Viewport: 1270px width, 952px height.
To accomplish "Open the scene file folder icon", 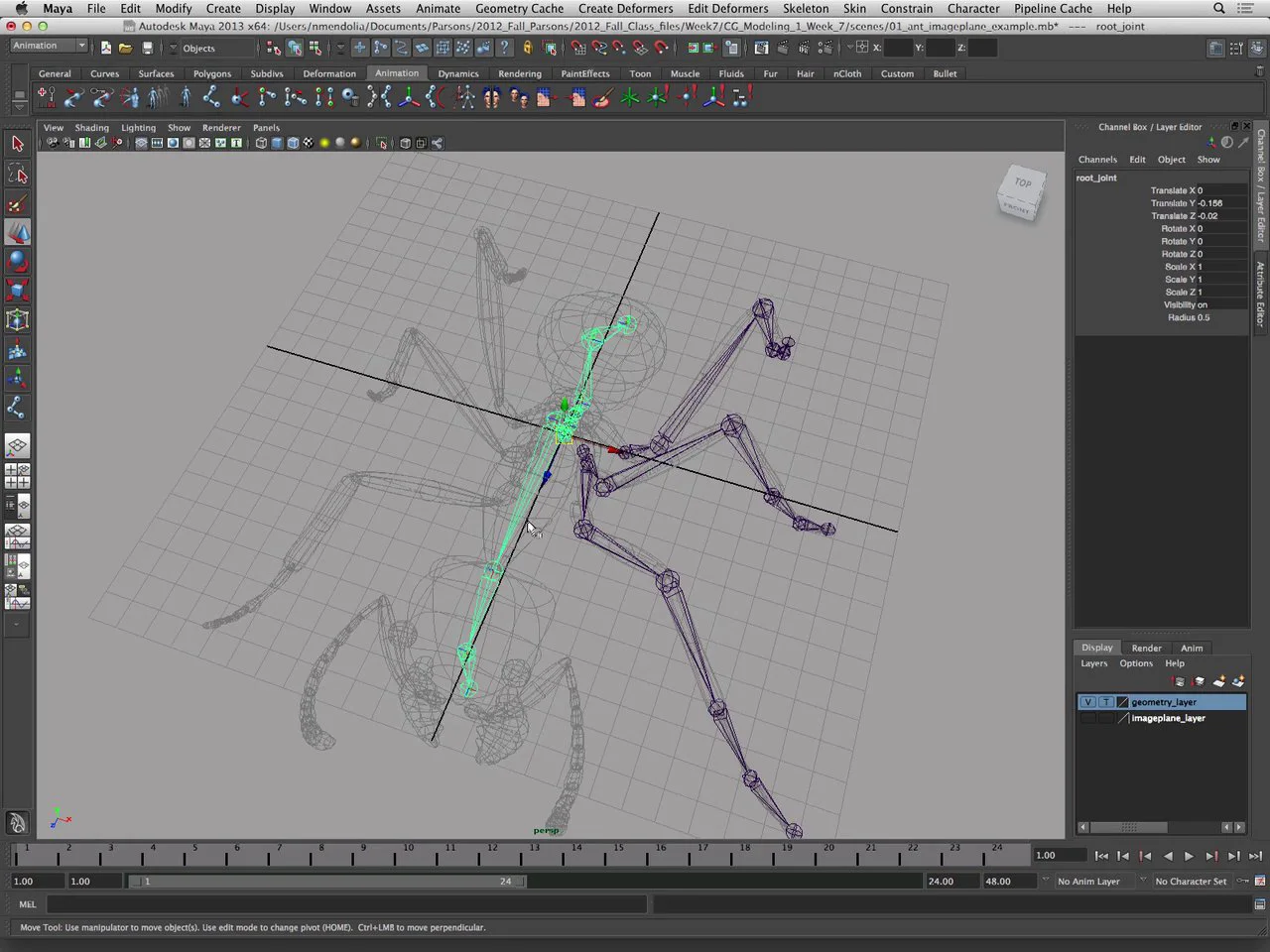I will click(x=125, y=48).
